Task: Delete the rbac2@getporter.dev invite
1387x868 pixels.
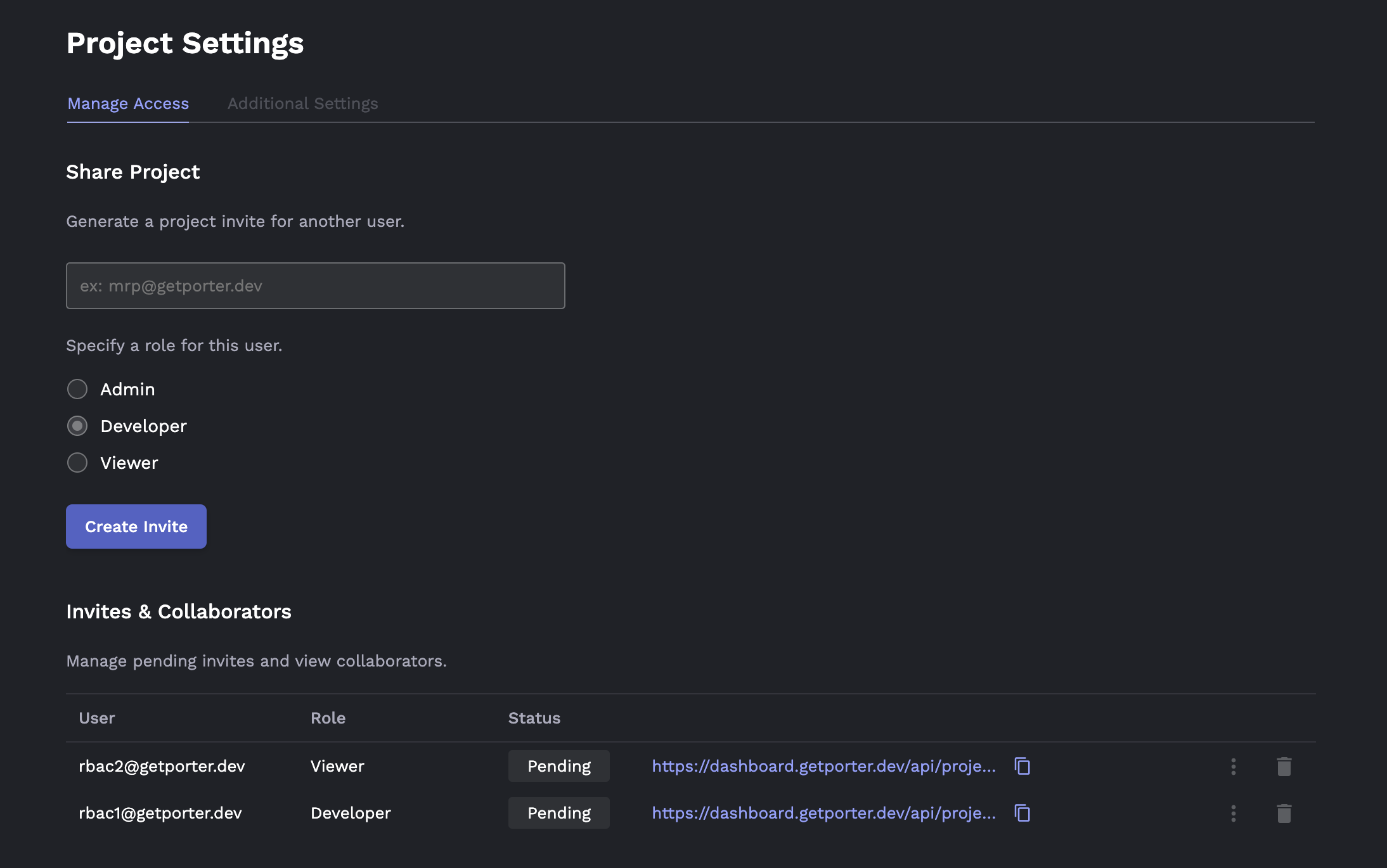Action: pyautogui.click(x=1284, y=767)
